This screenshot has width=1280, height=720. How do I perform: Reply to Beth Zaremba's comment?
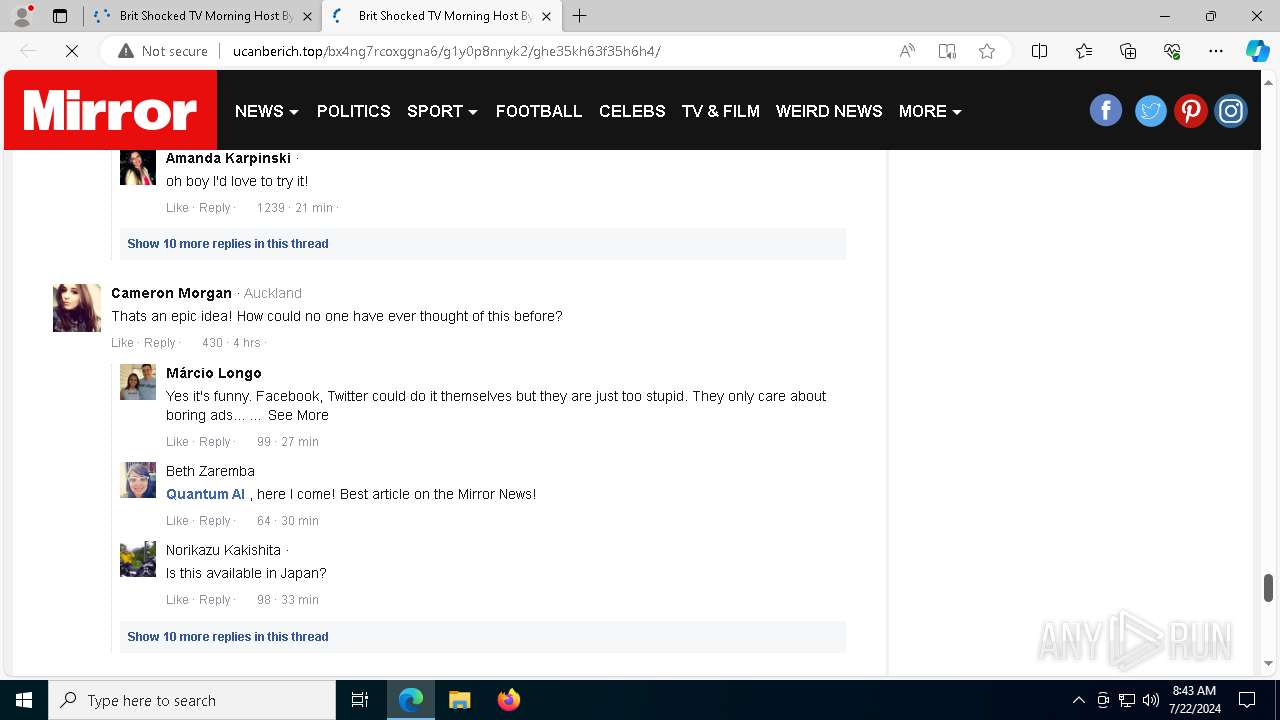coord(215,520)
